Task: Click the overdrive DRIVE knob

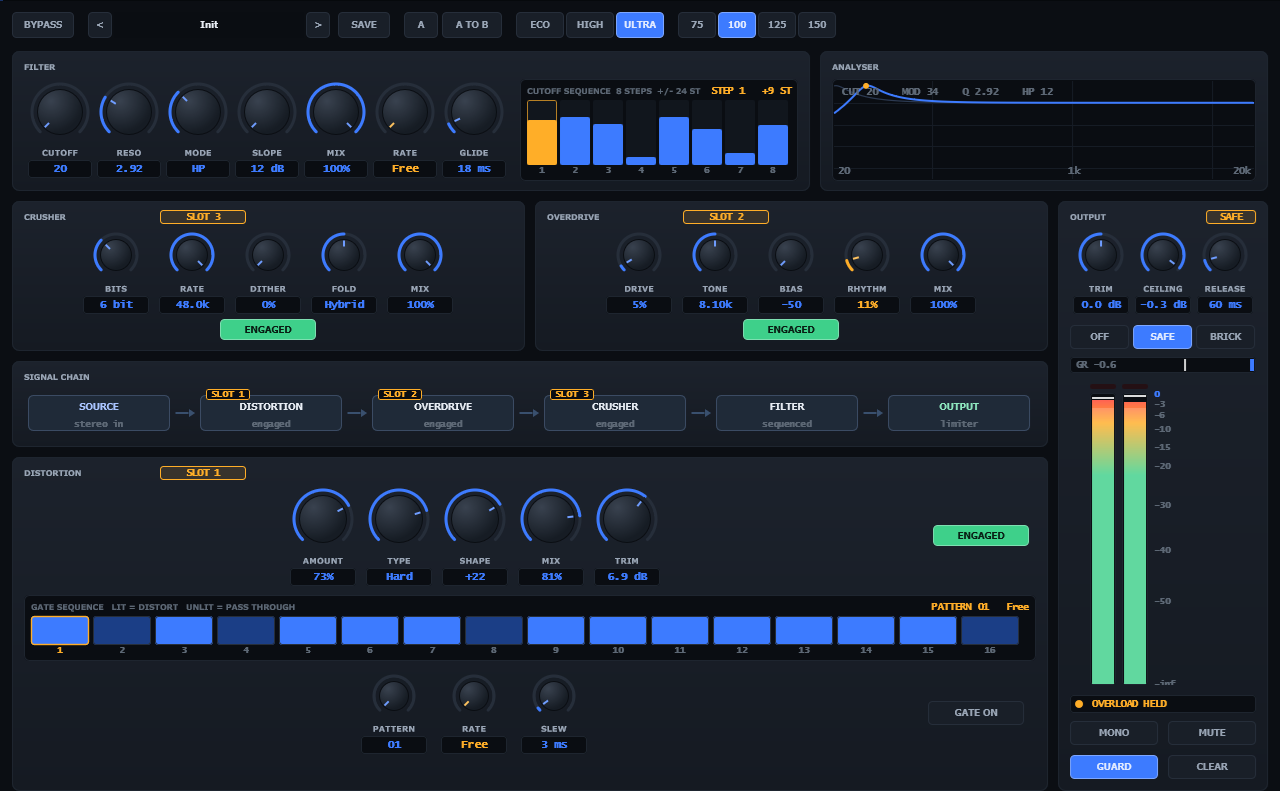Action: click(x=639, y=255)
